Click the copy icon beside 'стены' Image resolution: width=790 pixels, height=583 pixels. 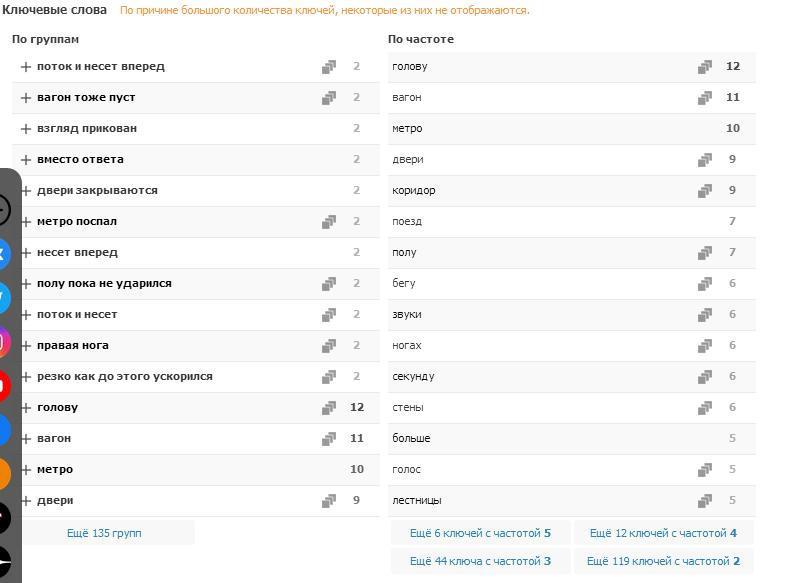705,408
